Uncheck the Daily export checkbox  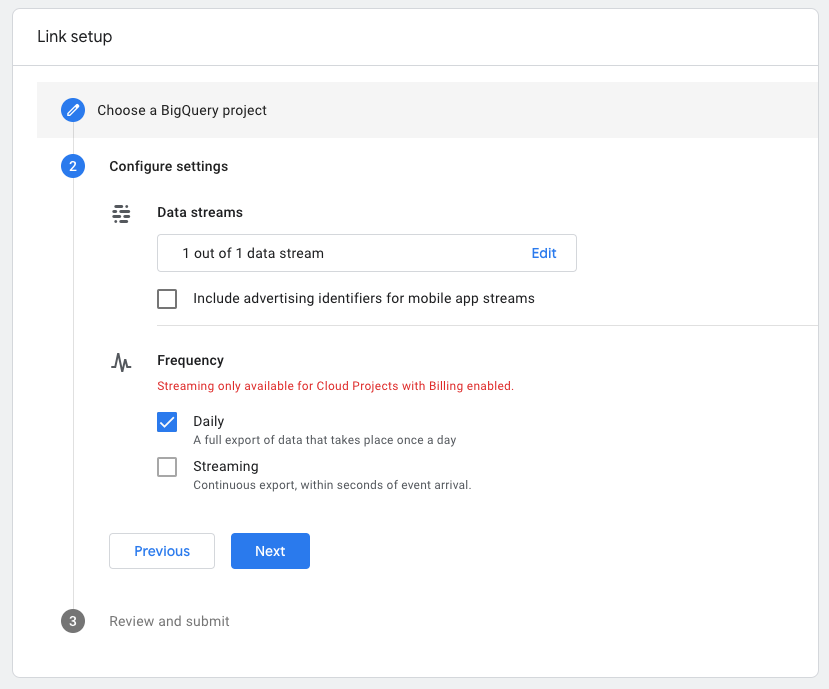[167, 422]
